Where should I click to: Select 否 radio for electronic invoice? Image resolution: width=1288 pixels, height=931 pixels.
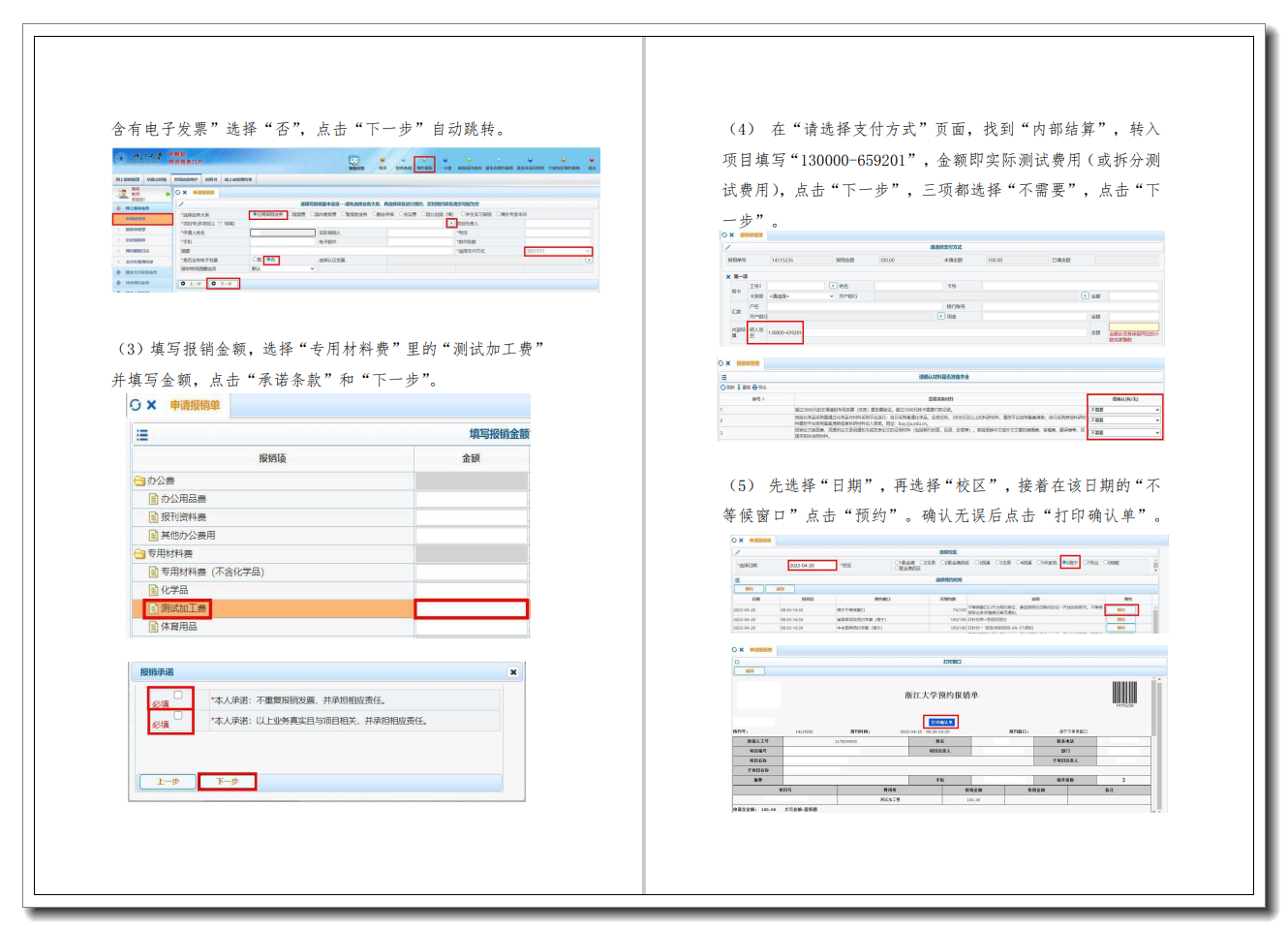pyautogui.click(x=268, y=260)
